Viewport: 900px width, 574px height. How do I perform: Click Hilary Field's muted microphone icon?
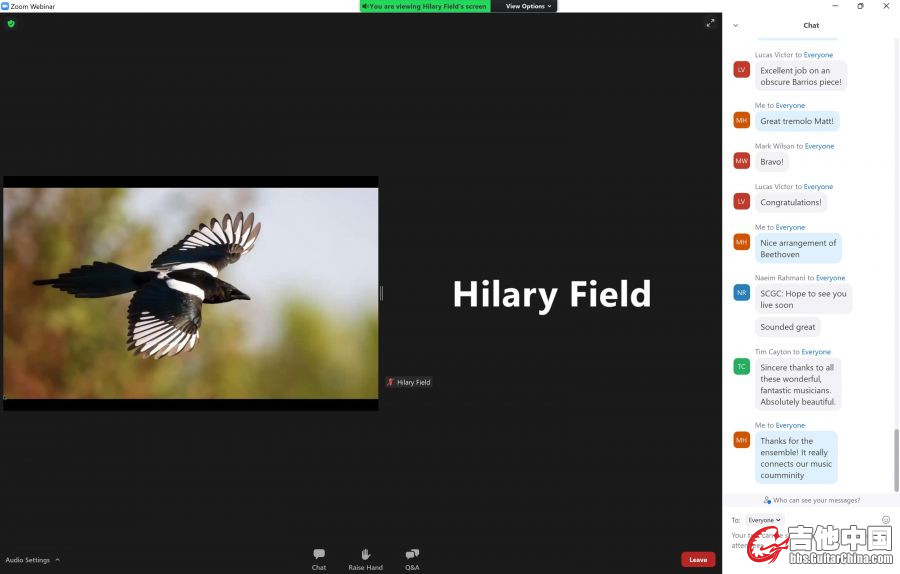click(x=391, y=382)
